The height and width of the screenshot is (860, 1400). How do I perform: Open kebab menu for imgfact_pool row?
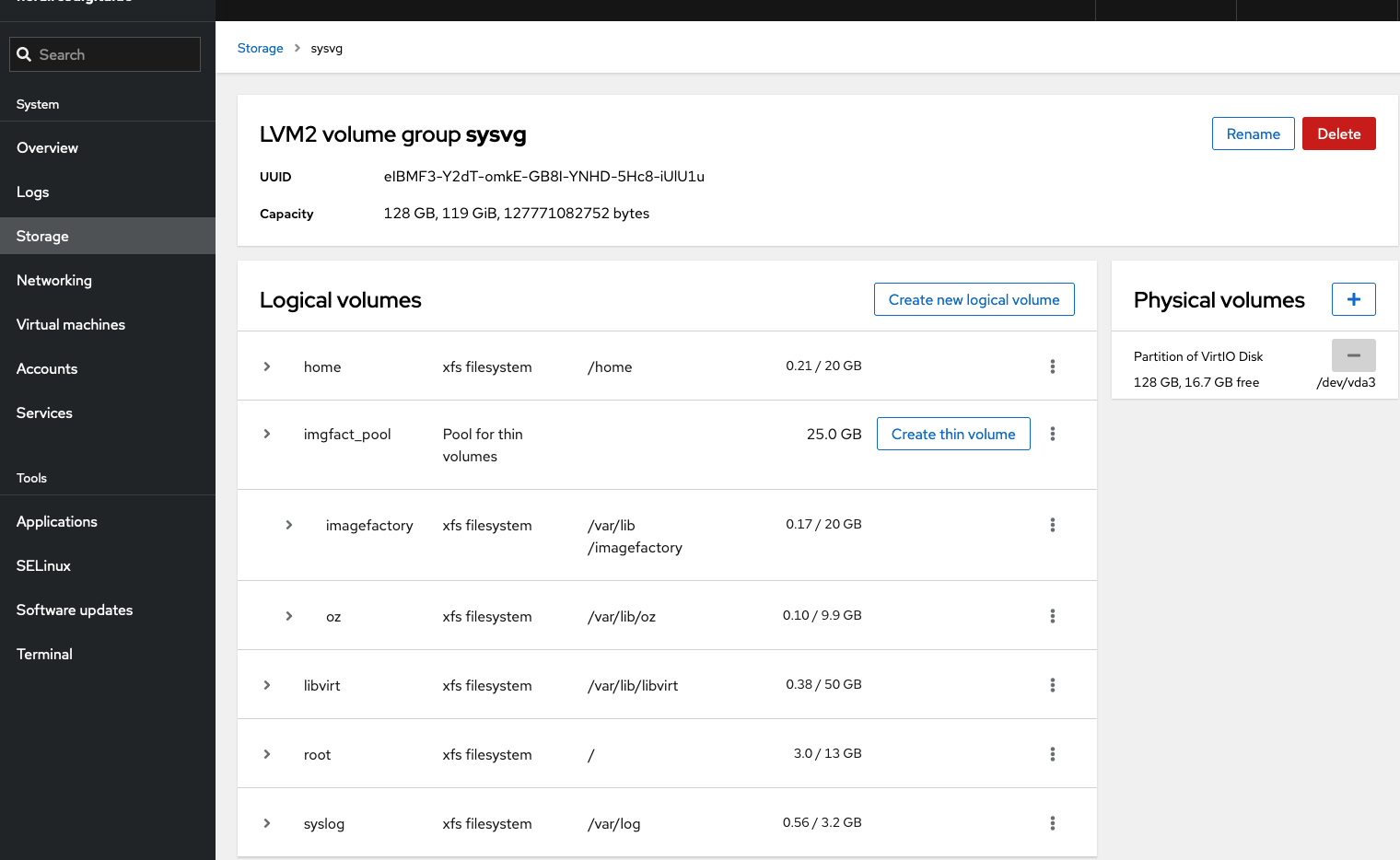click(x=1052, y=434)
